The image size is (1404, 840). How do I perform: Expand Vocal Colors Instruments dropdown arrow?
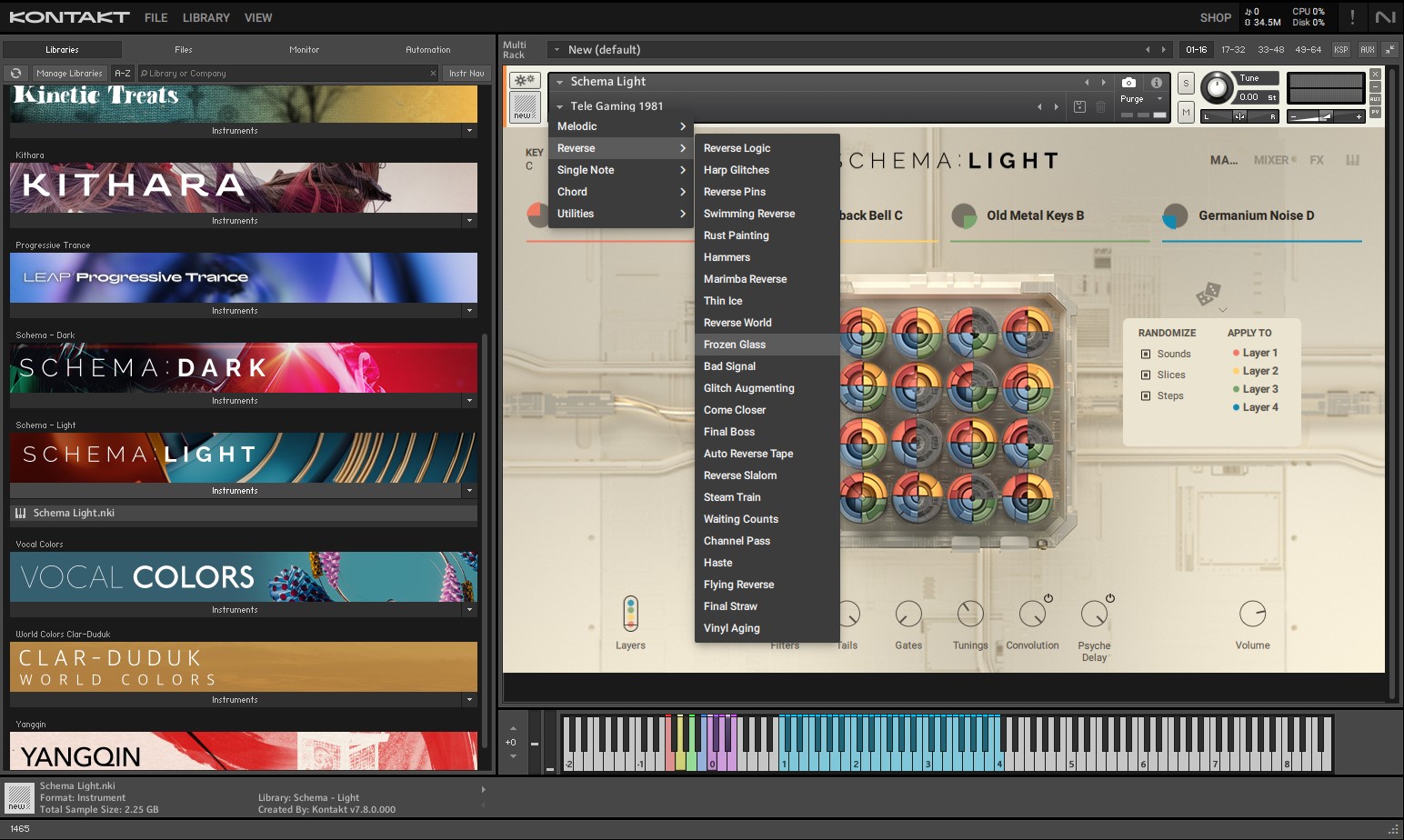[469, 610]
